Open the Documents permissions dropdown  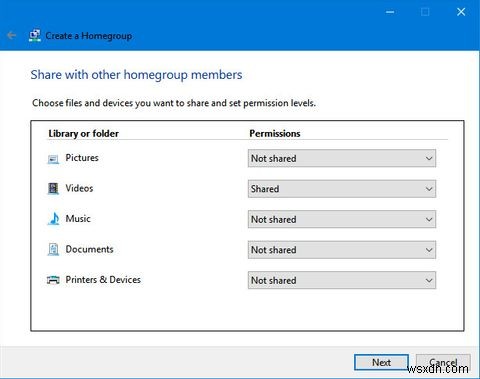click(x=342, y=250)
